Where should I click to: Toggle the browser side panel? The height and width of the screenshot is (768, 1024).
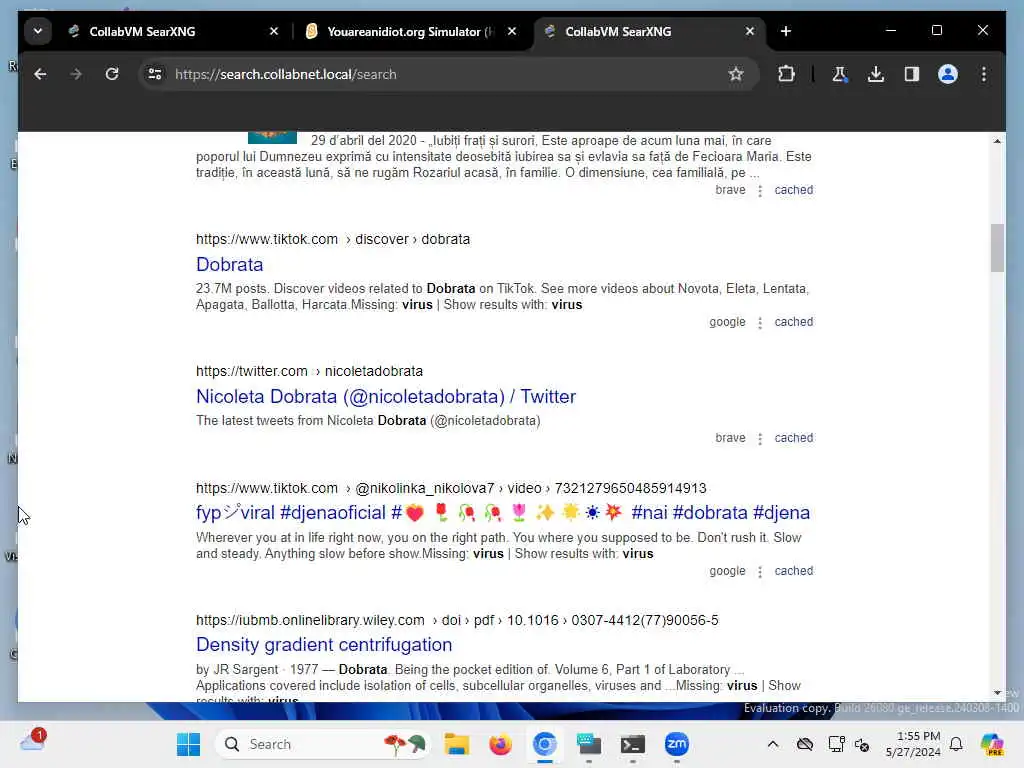click(x=912, y=74)
